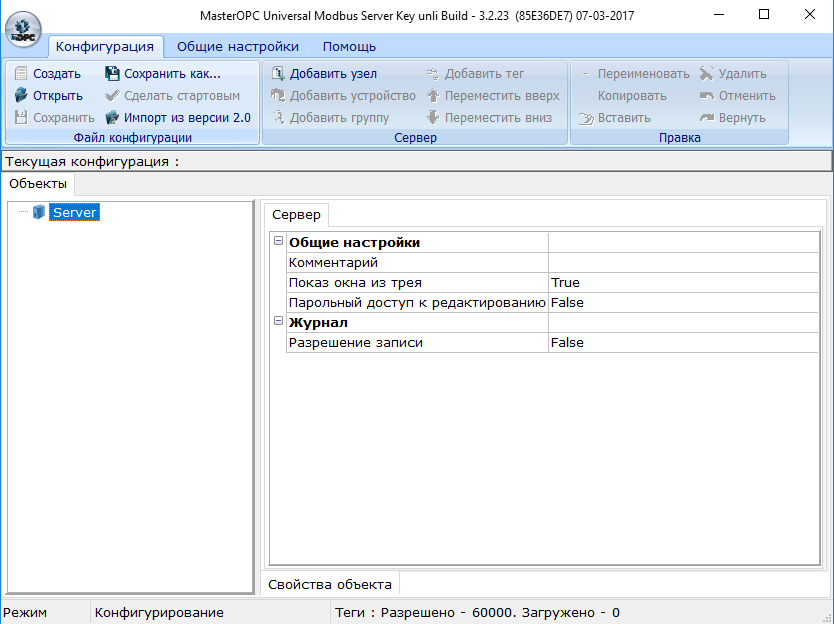Click the Удалить delete icon

pyautogui.click(x=707, y=74)
